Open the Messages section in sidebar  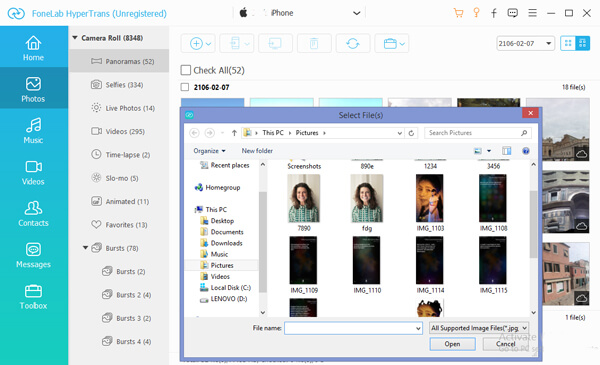(34, 254)
